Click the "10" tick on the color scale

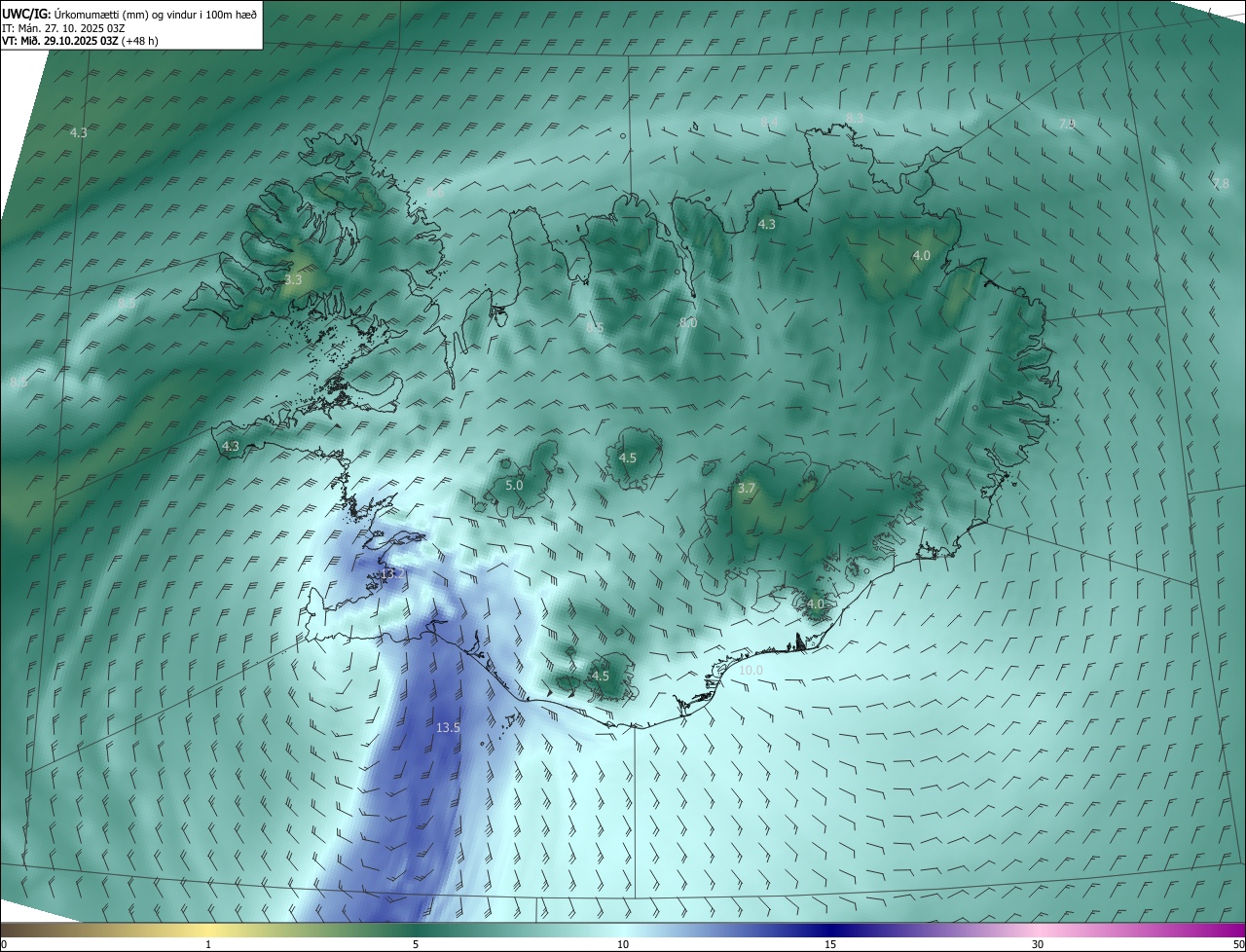[x=623, y=944]
